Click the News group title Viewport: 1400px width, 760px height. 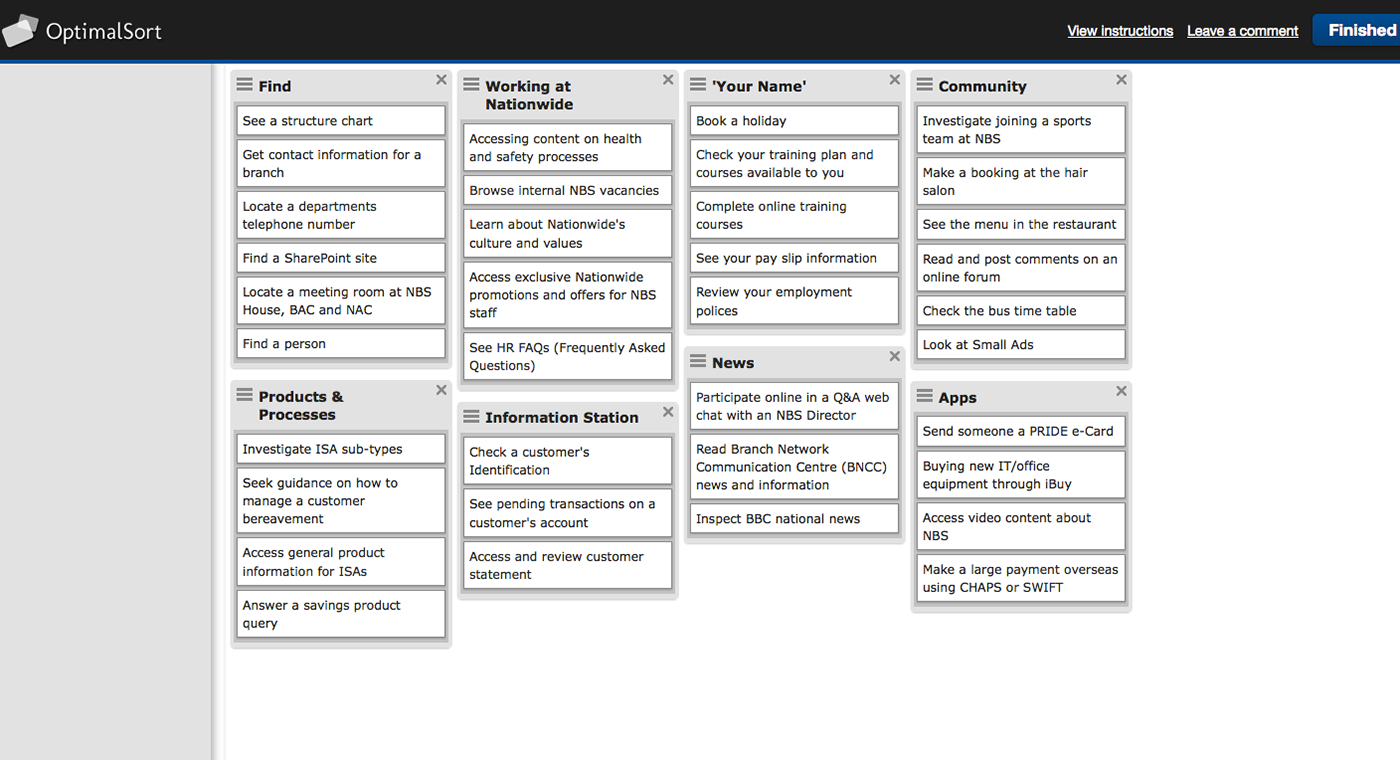tap(733, 363)
